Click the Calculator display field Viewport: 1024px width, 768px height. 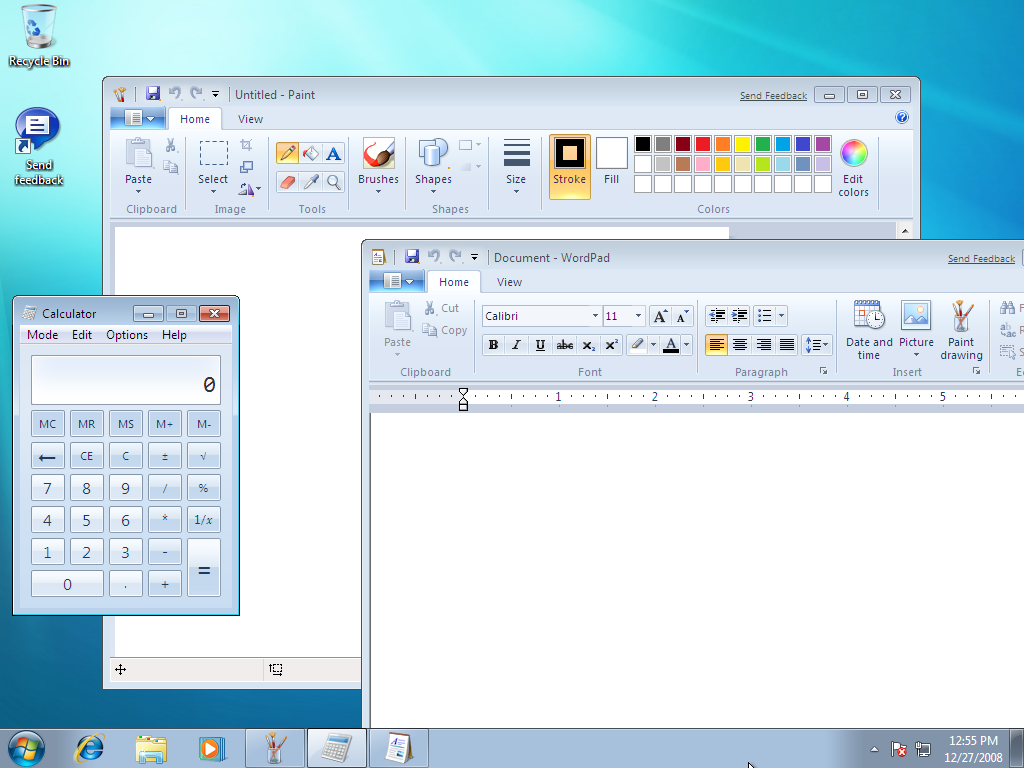click(x=125, y=380)
